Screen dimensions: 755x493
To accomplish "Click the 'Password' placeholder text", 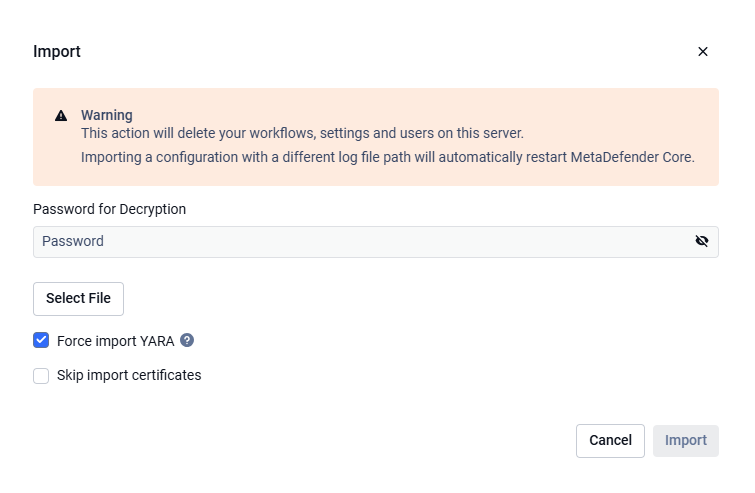I will pos(73,241).
